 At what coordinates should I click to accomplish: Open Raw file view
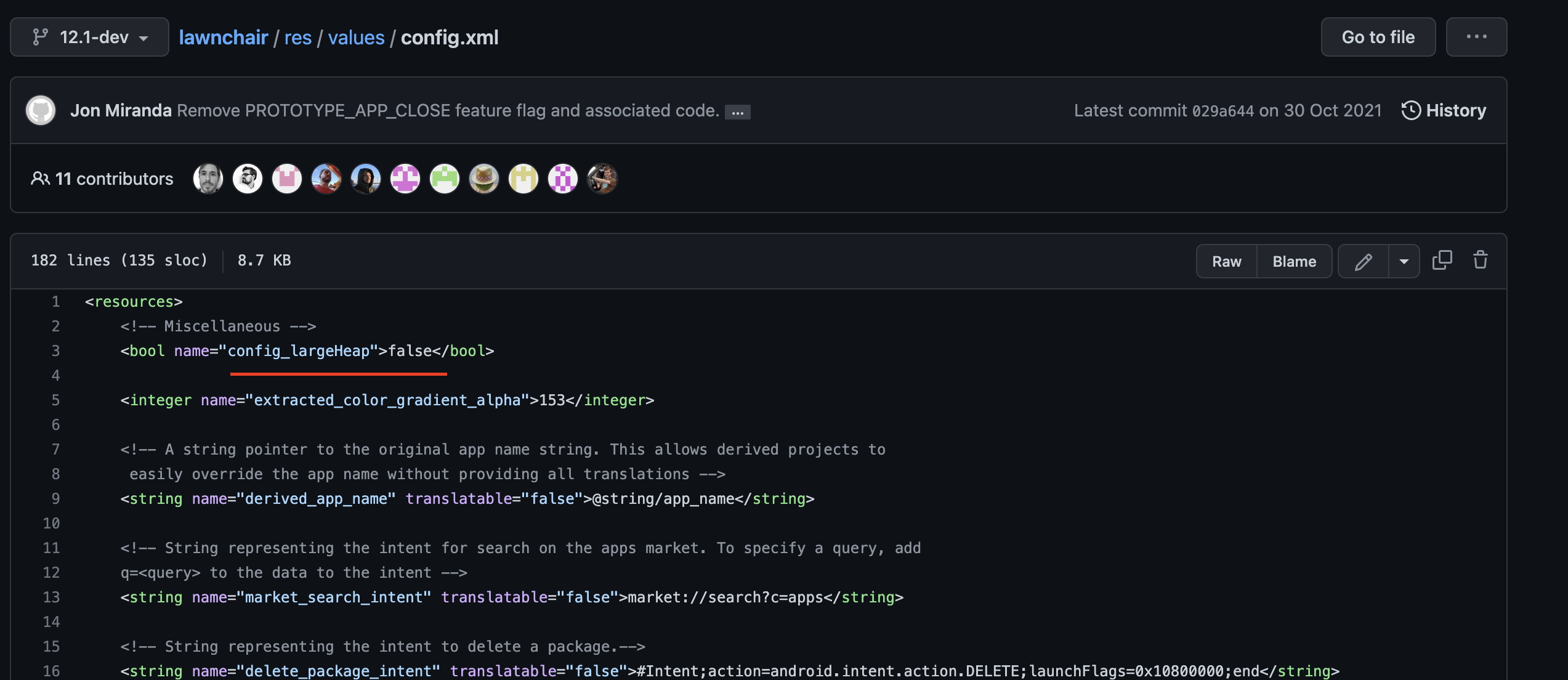pyautogui.click(x=1226, y=262)
